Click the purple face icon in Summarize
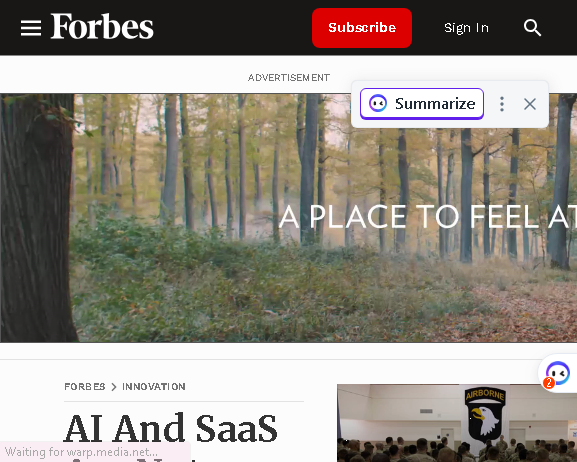Screen dimensions: 577x462 coord(378,103)
